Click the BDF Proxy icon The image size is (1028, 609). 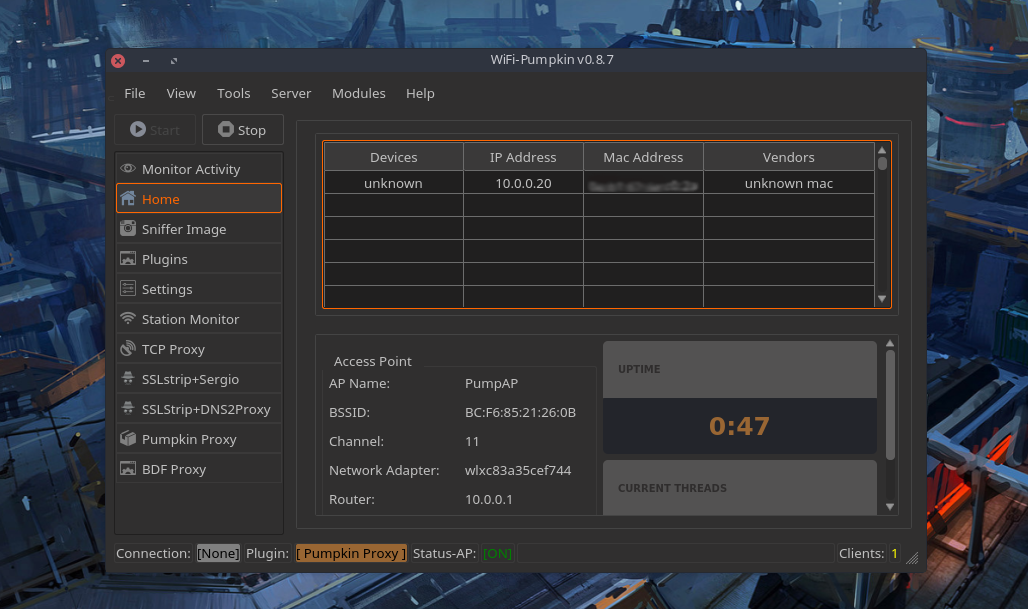[x=128, y=469]
